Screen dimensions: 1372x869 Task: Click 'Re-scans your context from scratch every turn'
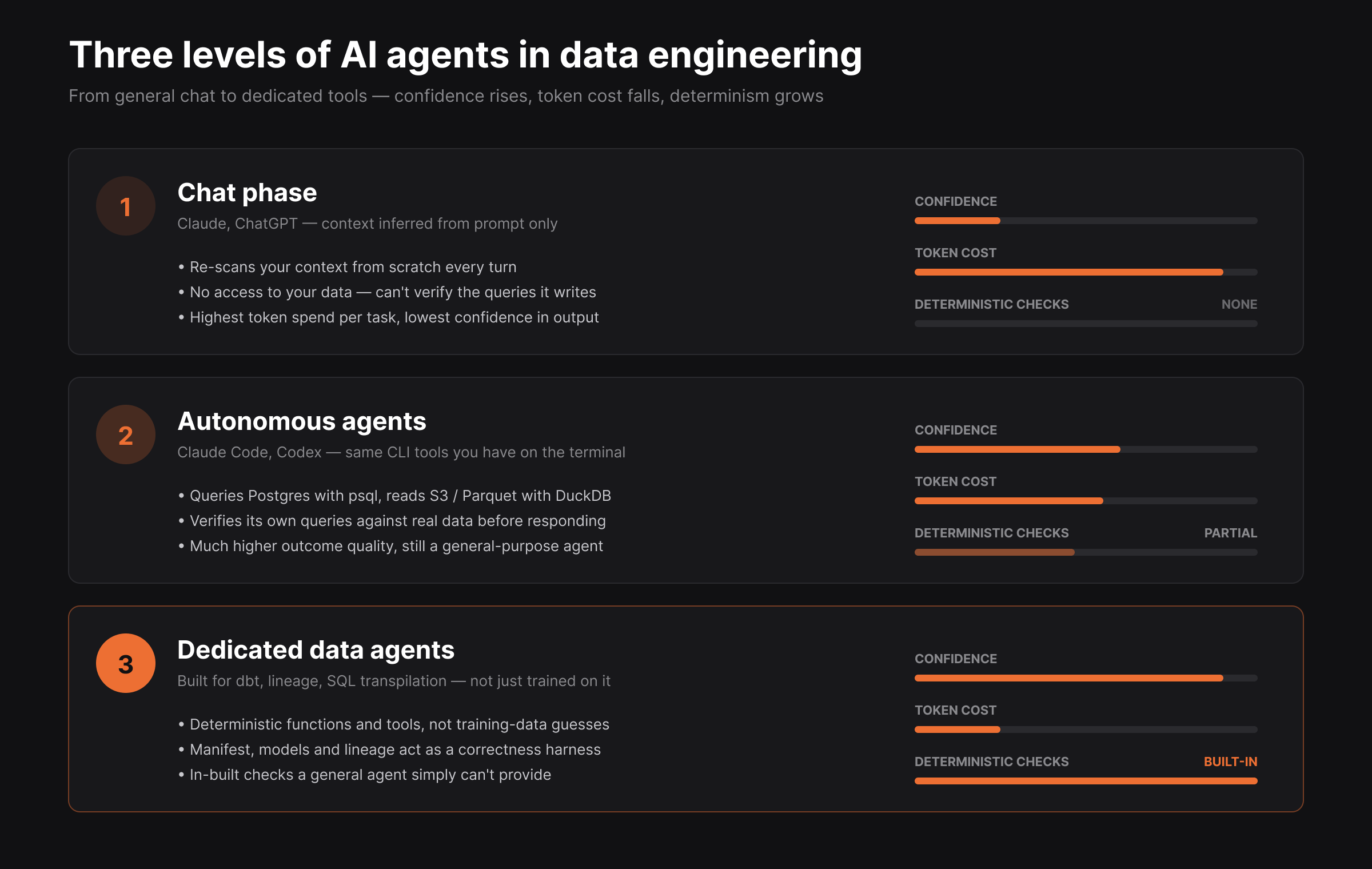tap(348, 267)
